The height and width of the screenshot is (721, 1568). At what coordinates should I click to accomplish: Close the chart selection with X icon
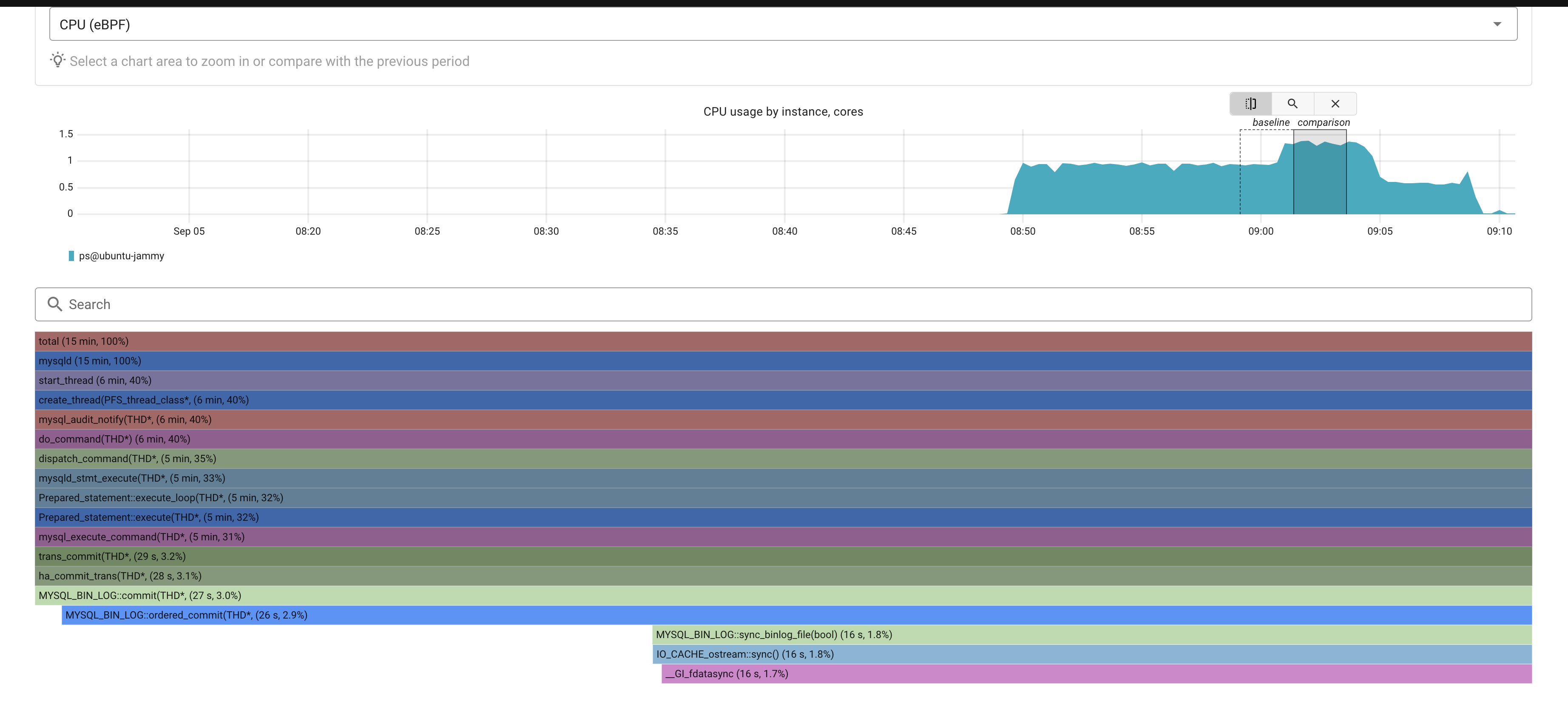coord(1335,103)
